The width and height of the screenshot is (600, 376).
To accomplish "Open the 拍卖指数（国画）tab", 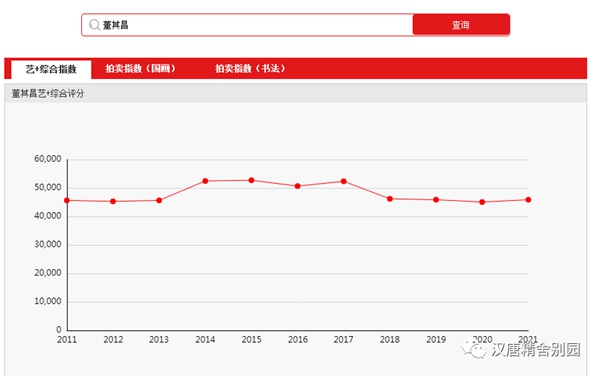I will (140, 68).
